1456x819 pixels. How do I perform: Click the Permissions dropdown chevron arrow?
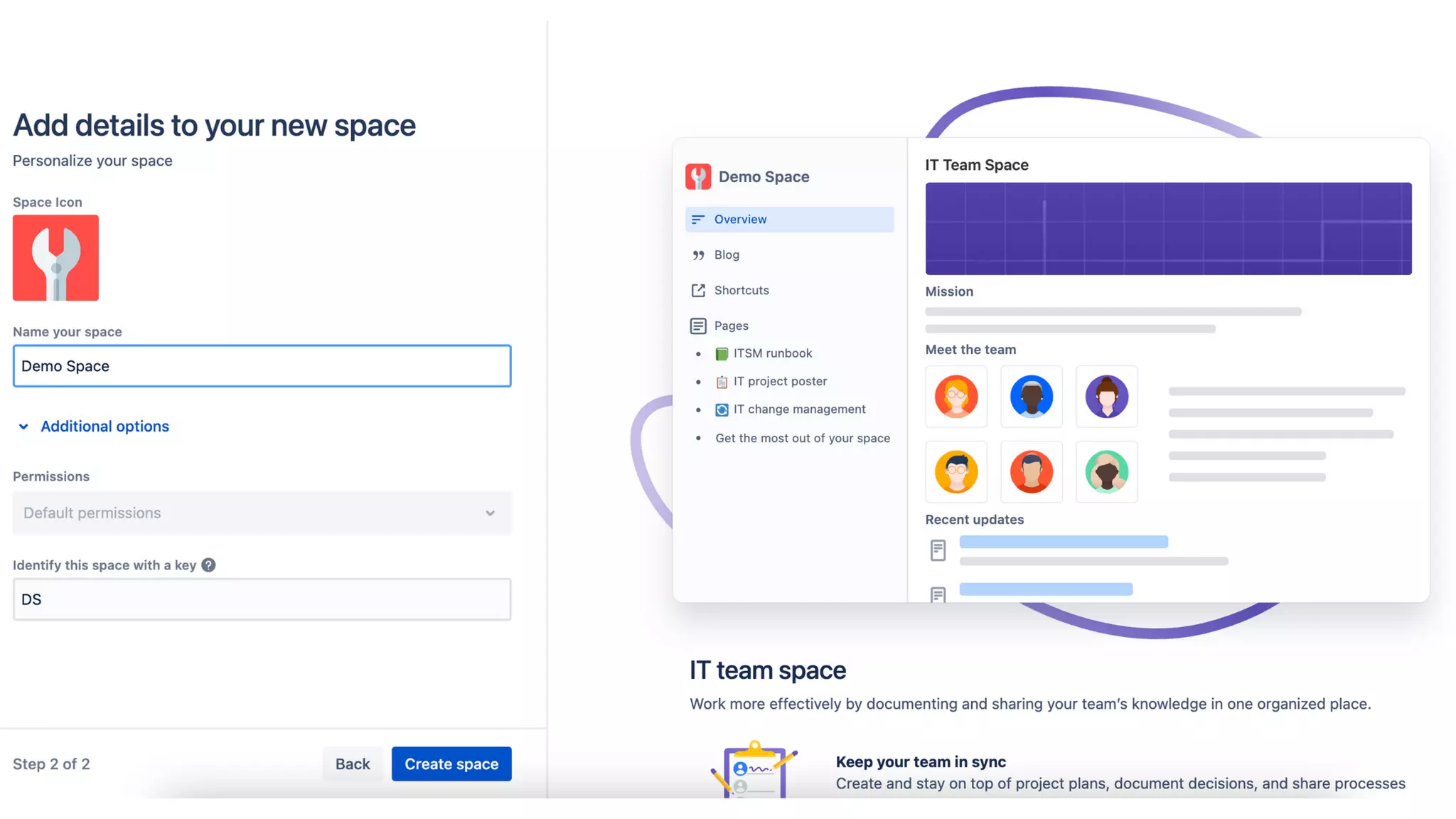(x=490, y=513)
